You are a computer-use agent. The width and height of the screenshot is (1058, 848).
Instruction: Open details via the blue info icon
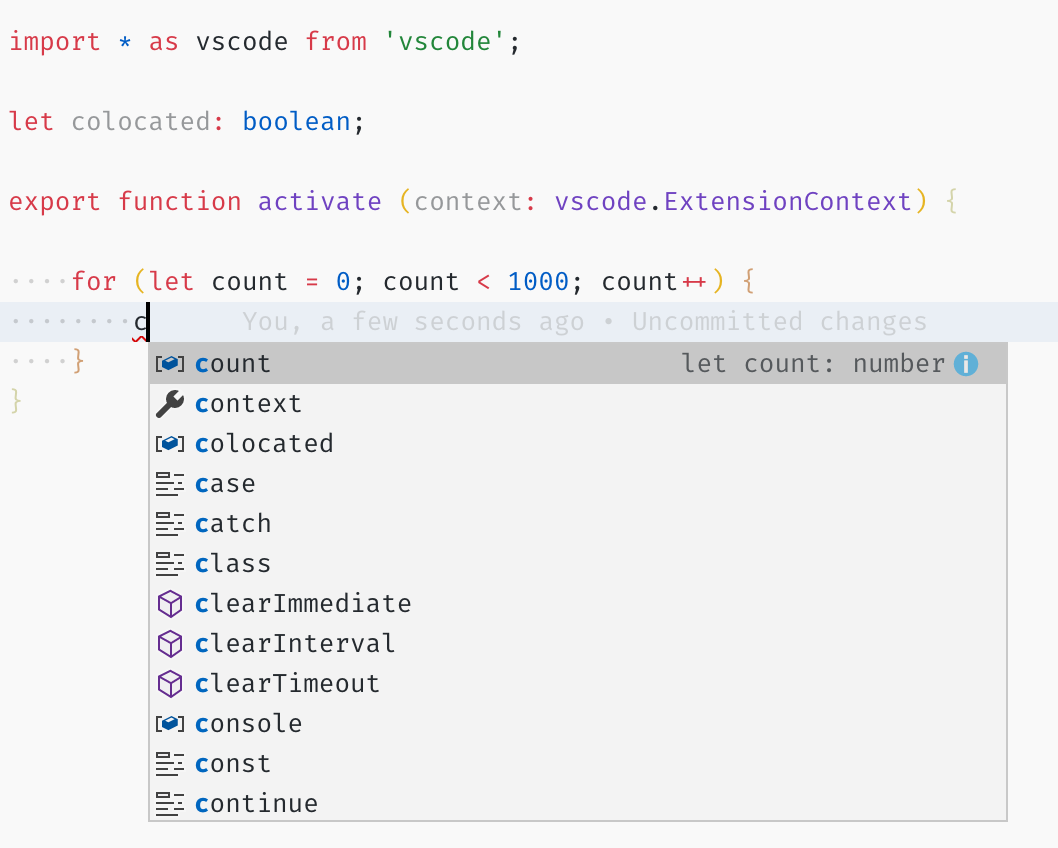965,364
